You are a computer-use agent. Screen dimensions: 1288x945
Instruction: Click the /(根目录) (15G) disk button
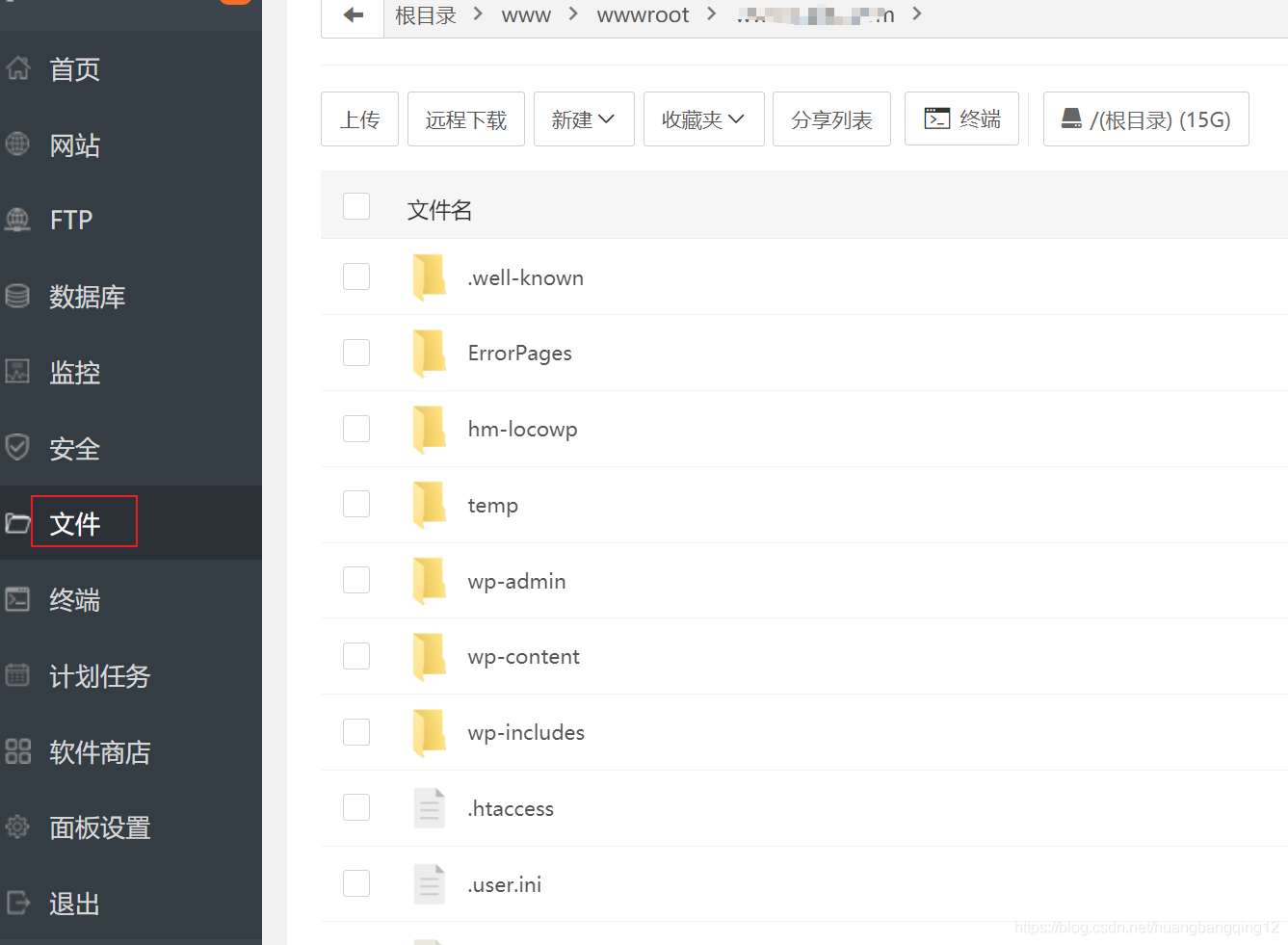[1146, 119]
